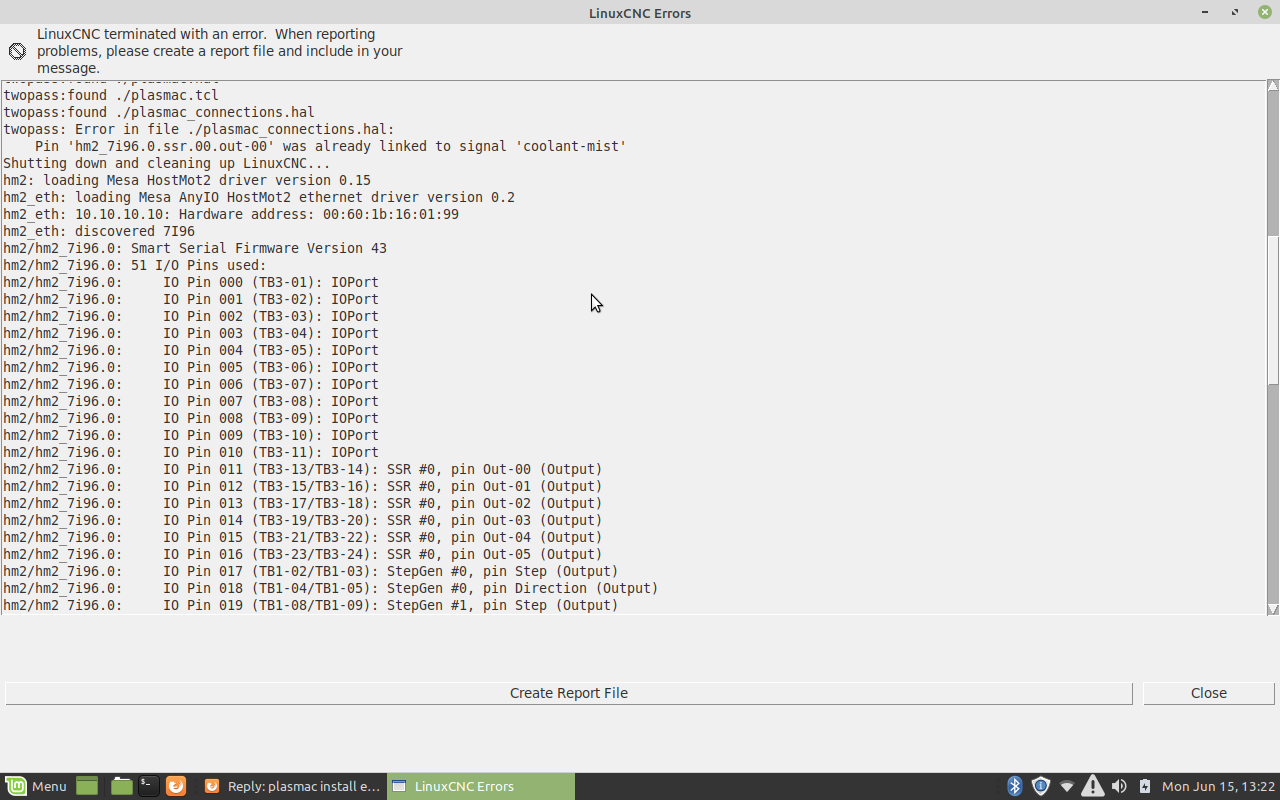Image resolution: width=1280 pixels, height=800 pixels.
Task: Click the line 'twopass: Error in file ./plasmac_connections.hal:'
Action: pos(199,129)
